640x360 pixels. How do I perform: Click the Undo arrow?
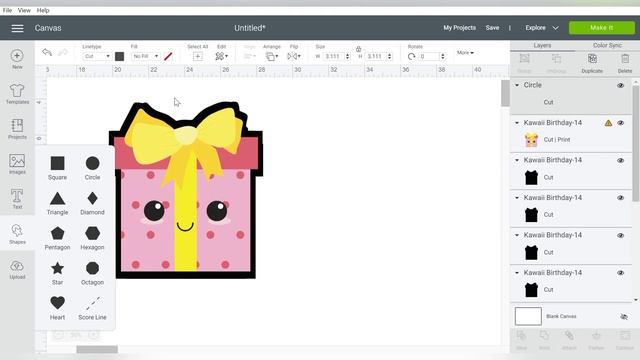[x=47, y=52]
